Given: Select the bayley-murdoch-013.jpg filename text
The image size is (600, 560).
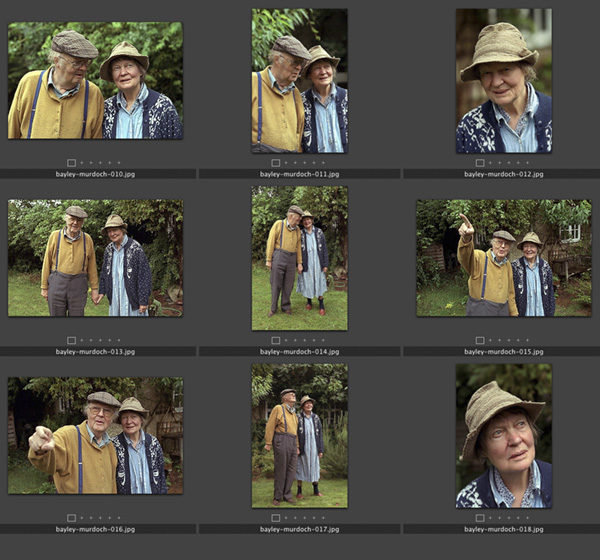Looking at the screenshot, I should coord(95,351).
